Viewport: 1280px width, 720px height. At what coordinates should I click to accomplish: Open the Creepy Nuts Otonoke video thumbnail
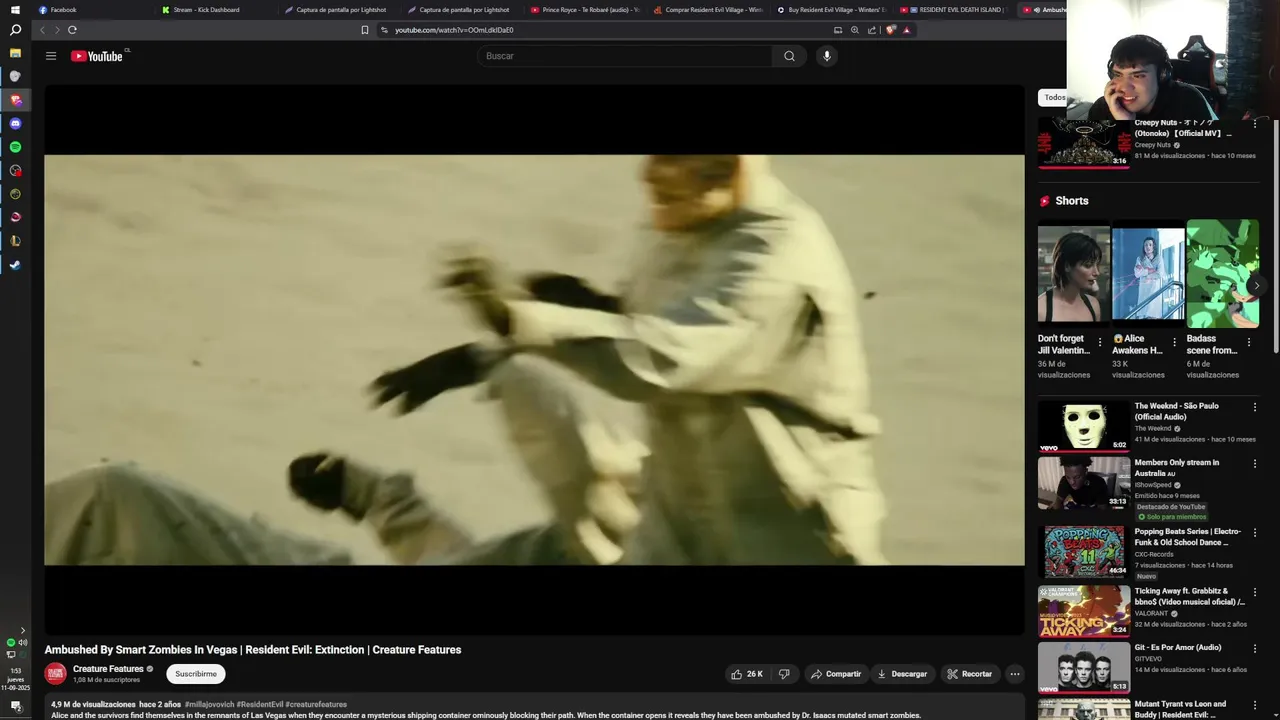click(x=1084, y=142)
